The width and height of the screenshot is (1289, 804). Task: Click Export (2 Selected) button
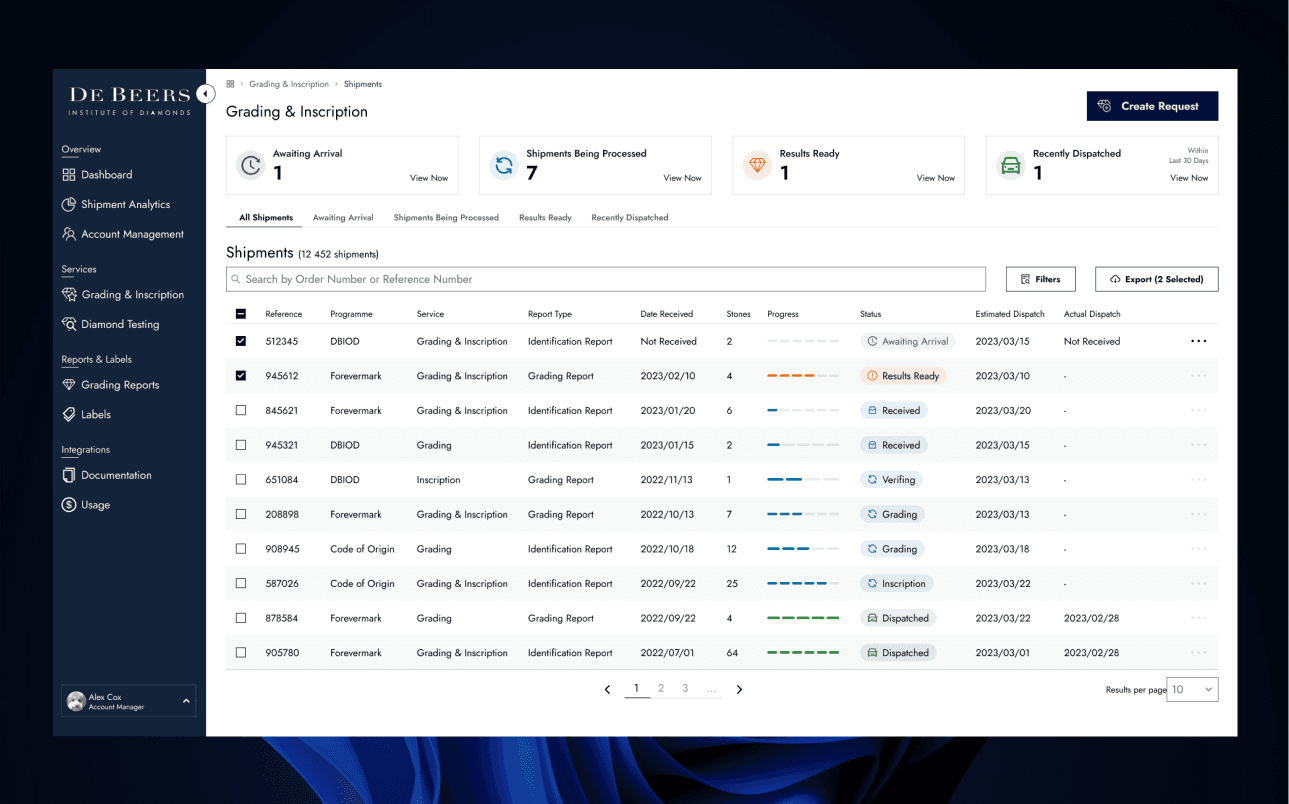pyautogui.click(x=1157, y=279)
